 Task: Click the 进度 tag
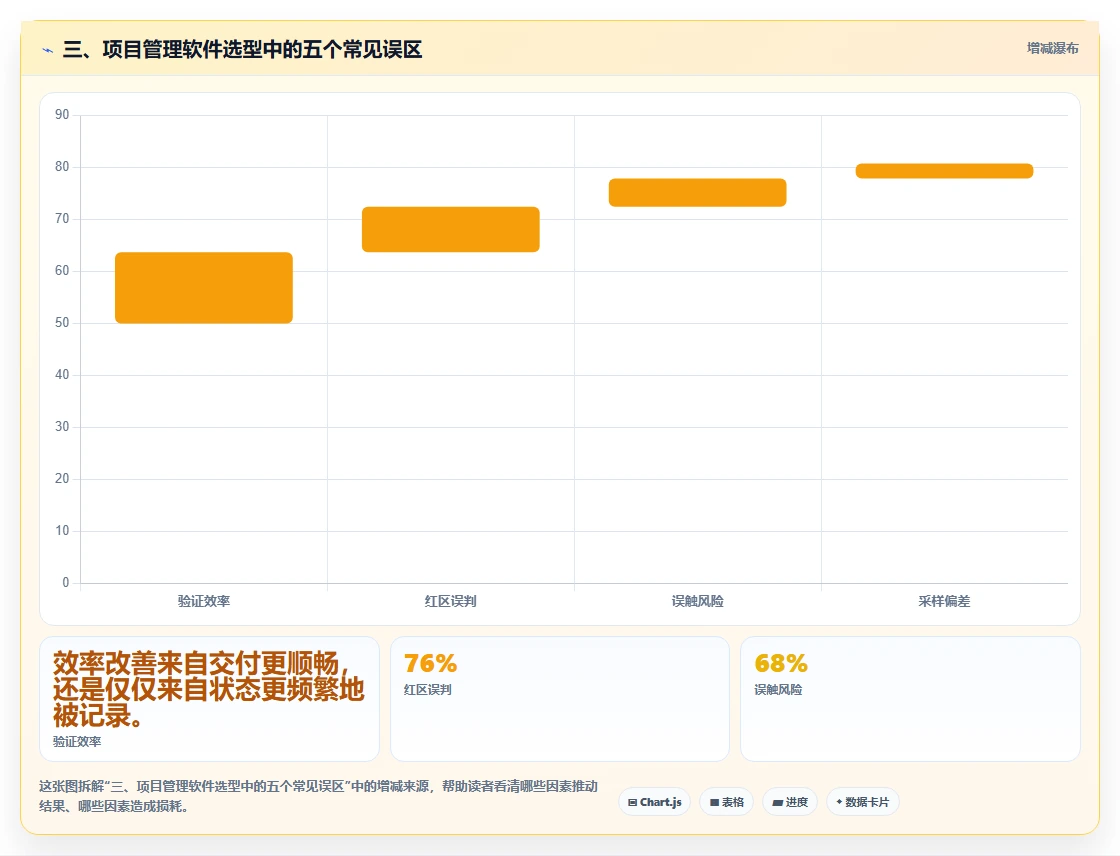click(790, 802)
